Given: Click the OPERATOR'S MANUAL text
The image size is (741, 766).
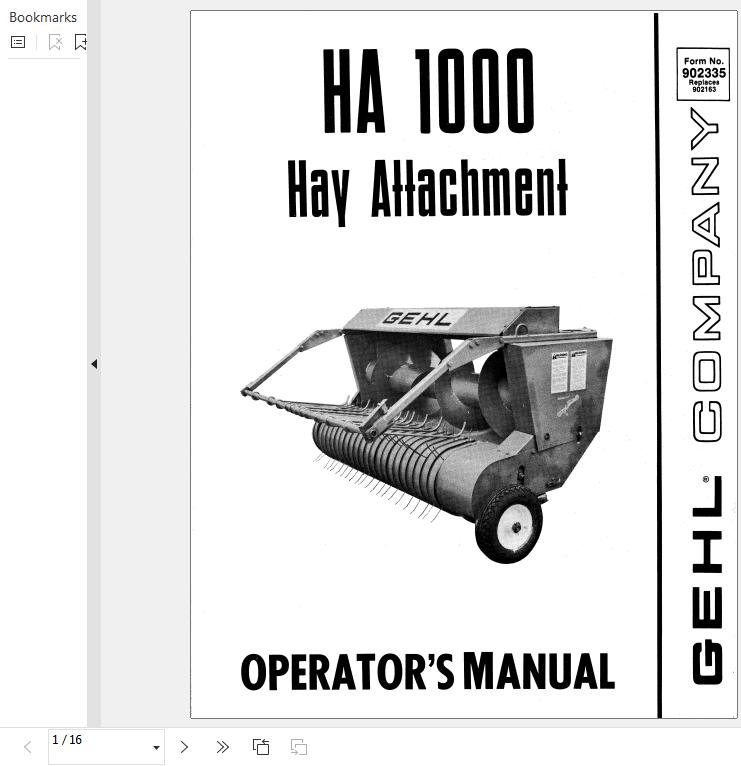Looking at the screenshot, I should click(x=428, y=672).
